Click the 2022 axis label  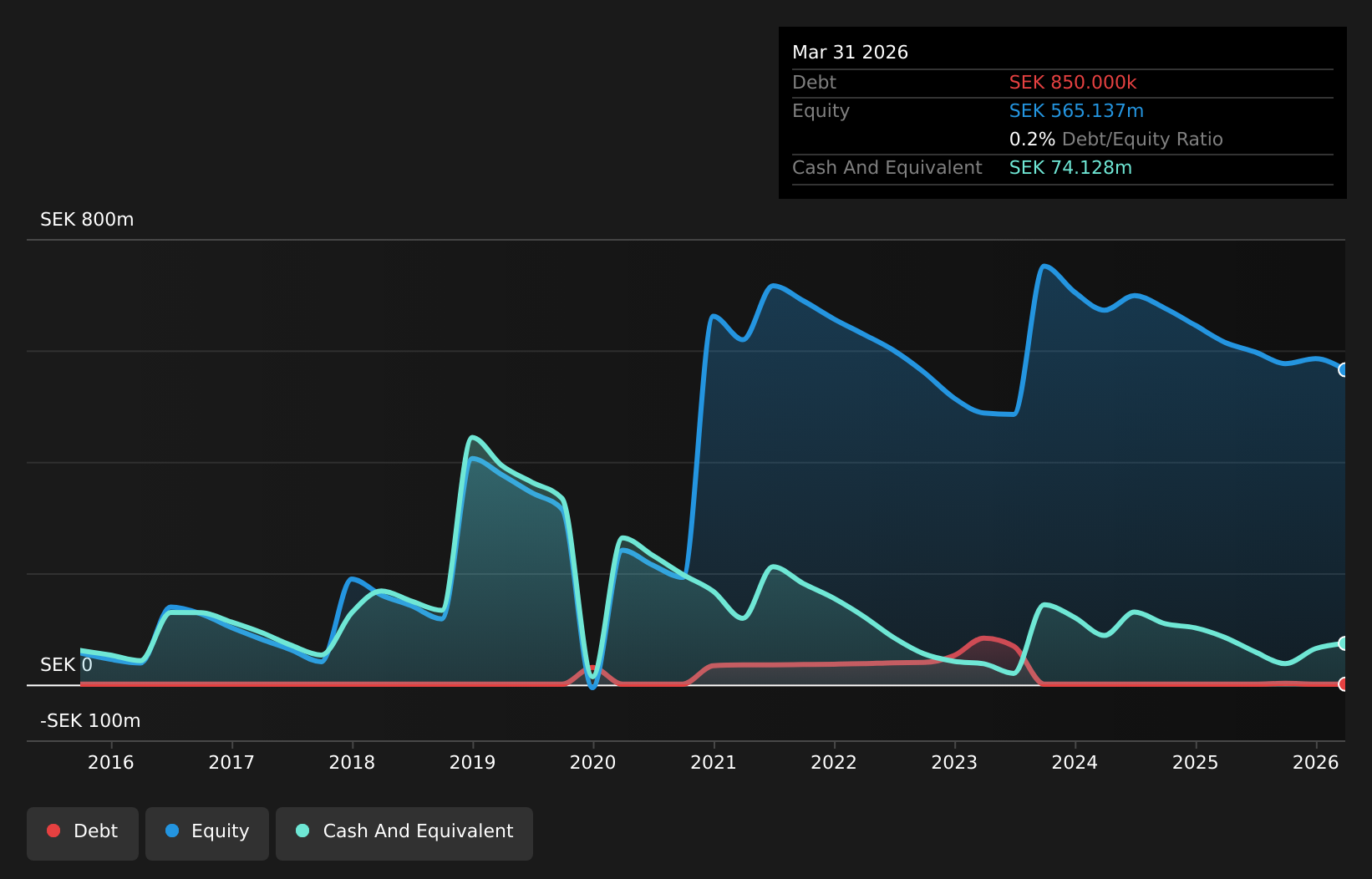[x=834, y=762]
